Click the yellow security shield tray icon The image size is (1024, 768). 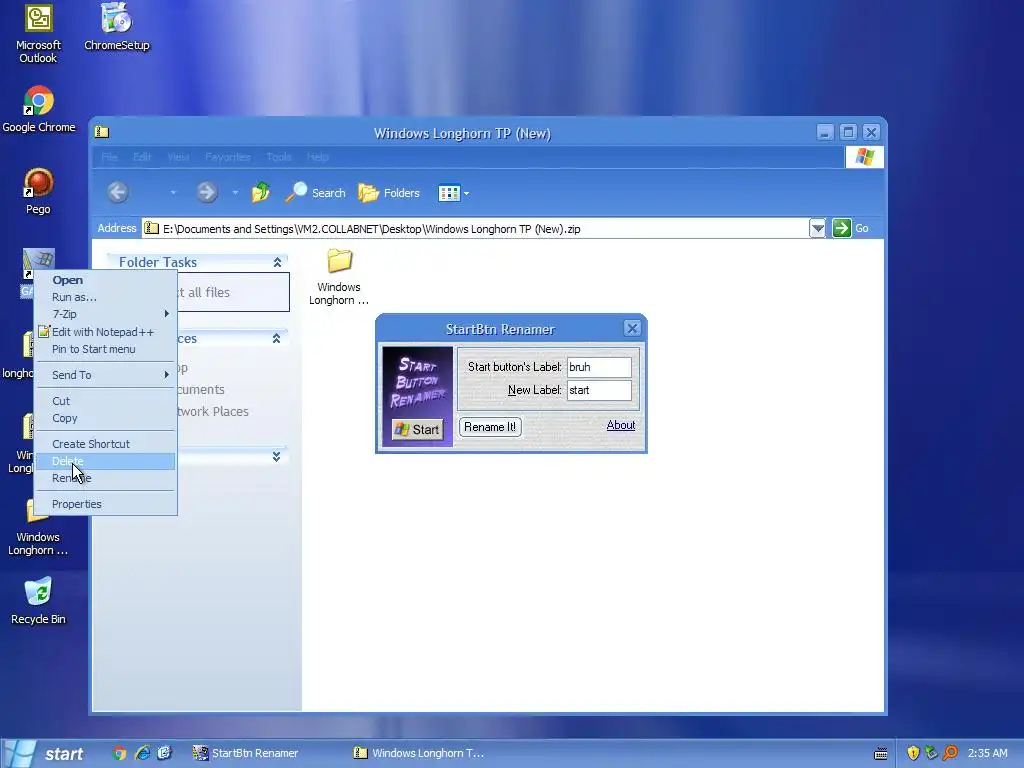pyautogui.click(x=913, y=753)
